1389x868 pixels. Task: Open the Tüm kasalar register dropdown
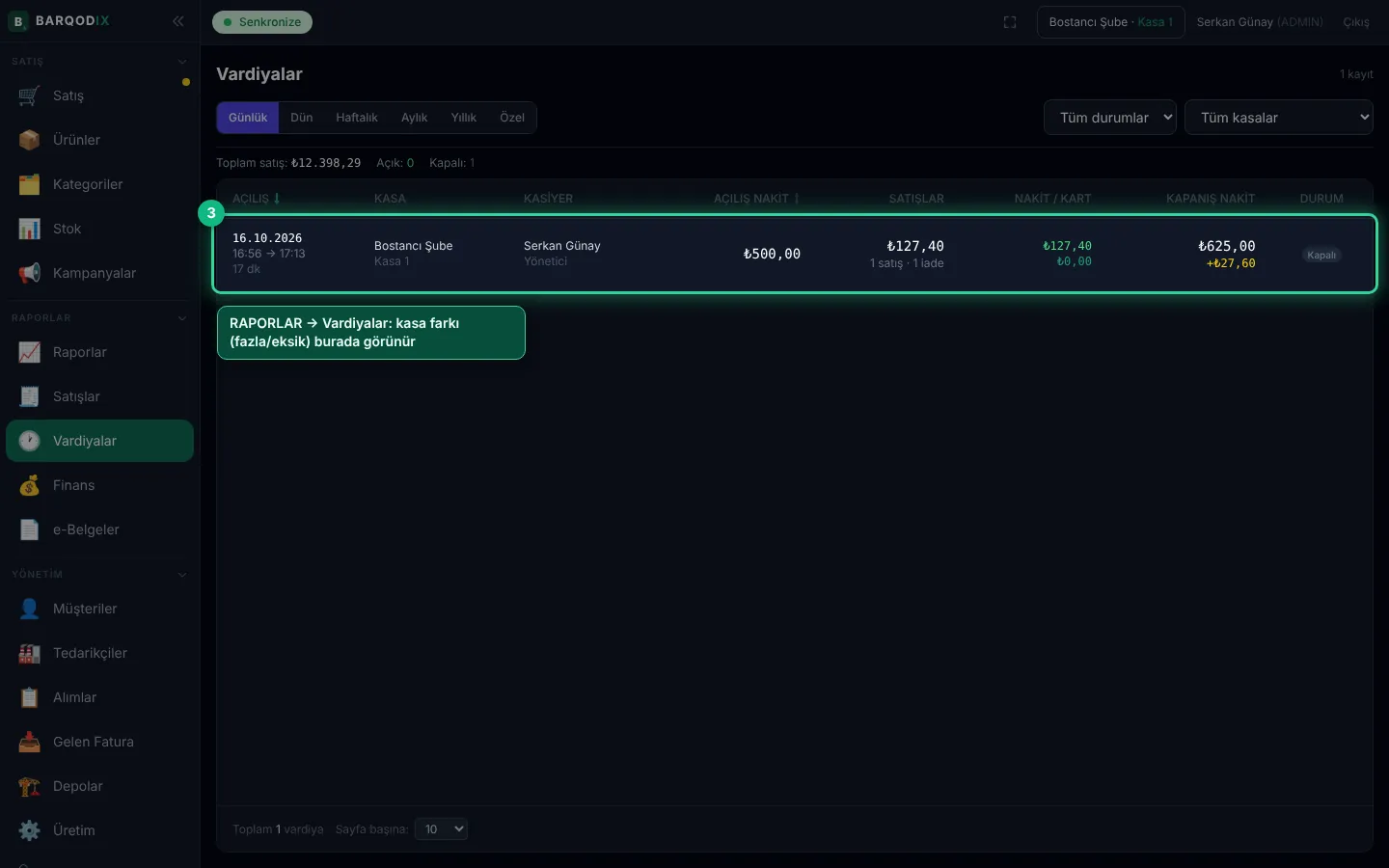1279,118
